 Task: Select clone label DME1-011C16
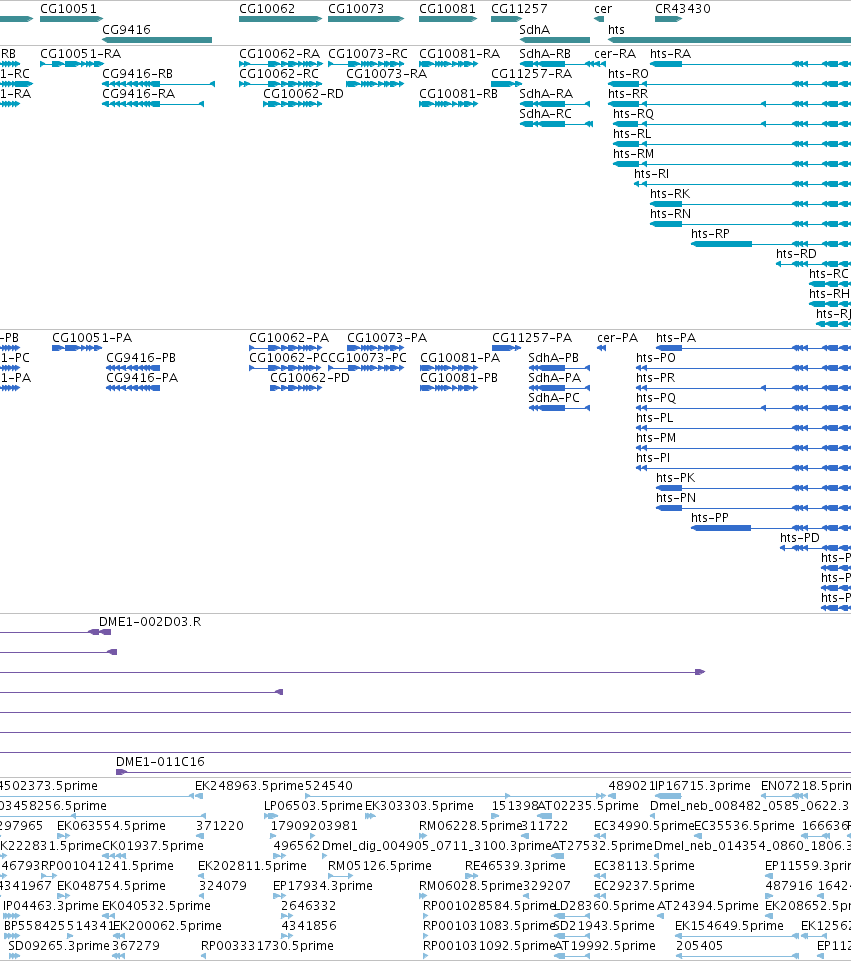pos(160,761)
